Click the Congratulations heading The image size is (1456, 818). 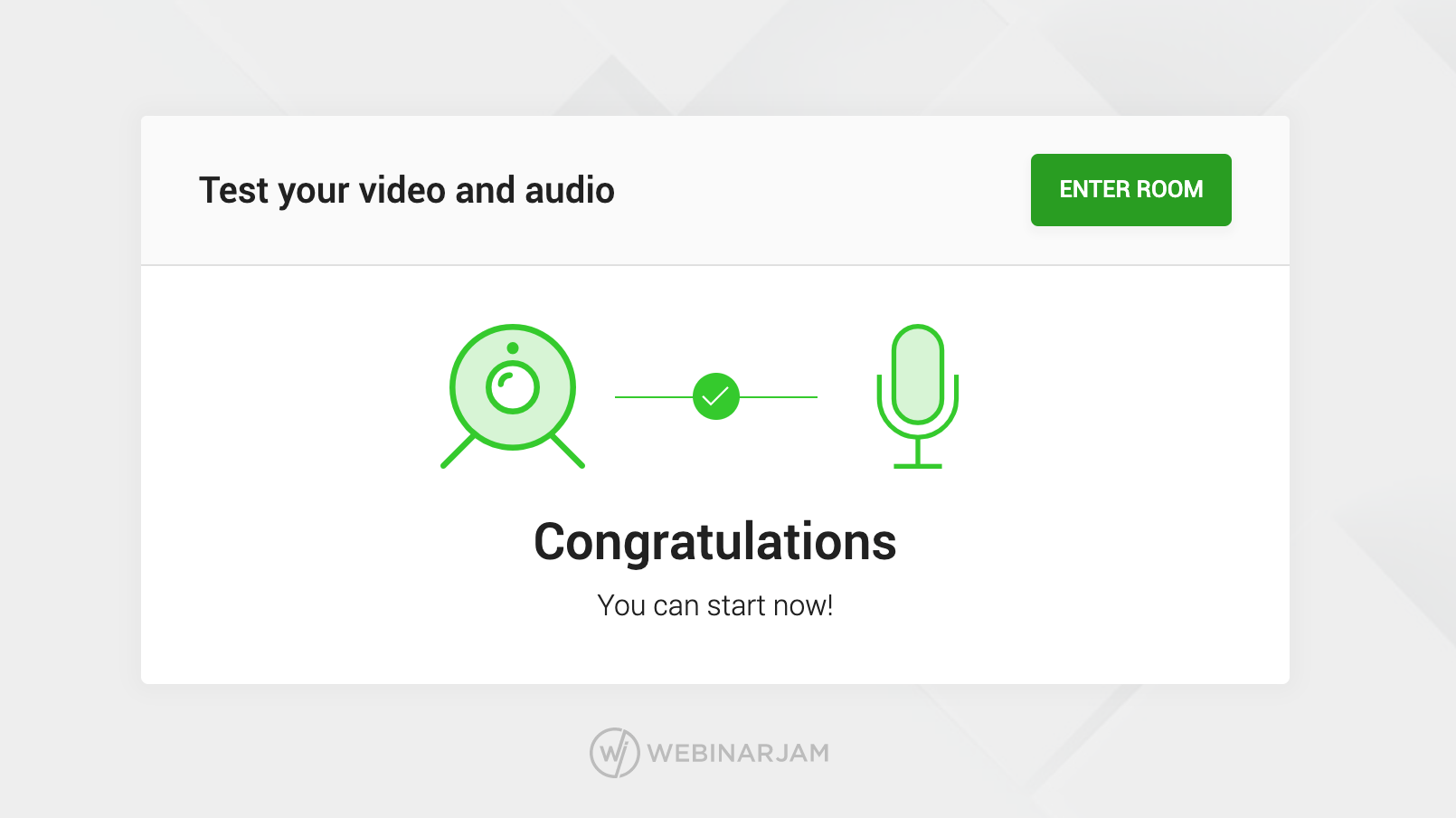tap(715, 542)
